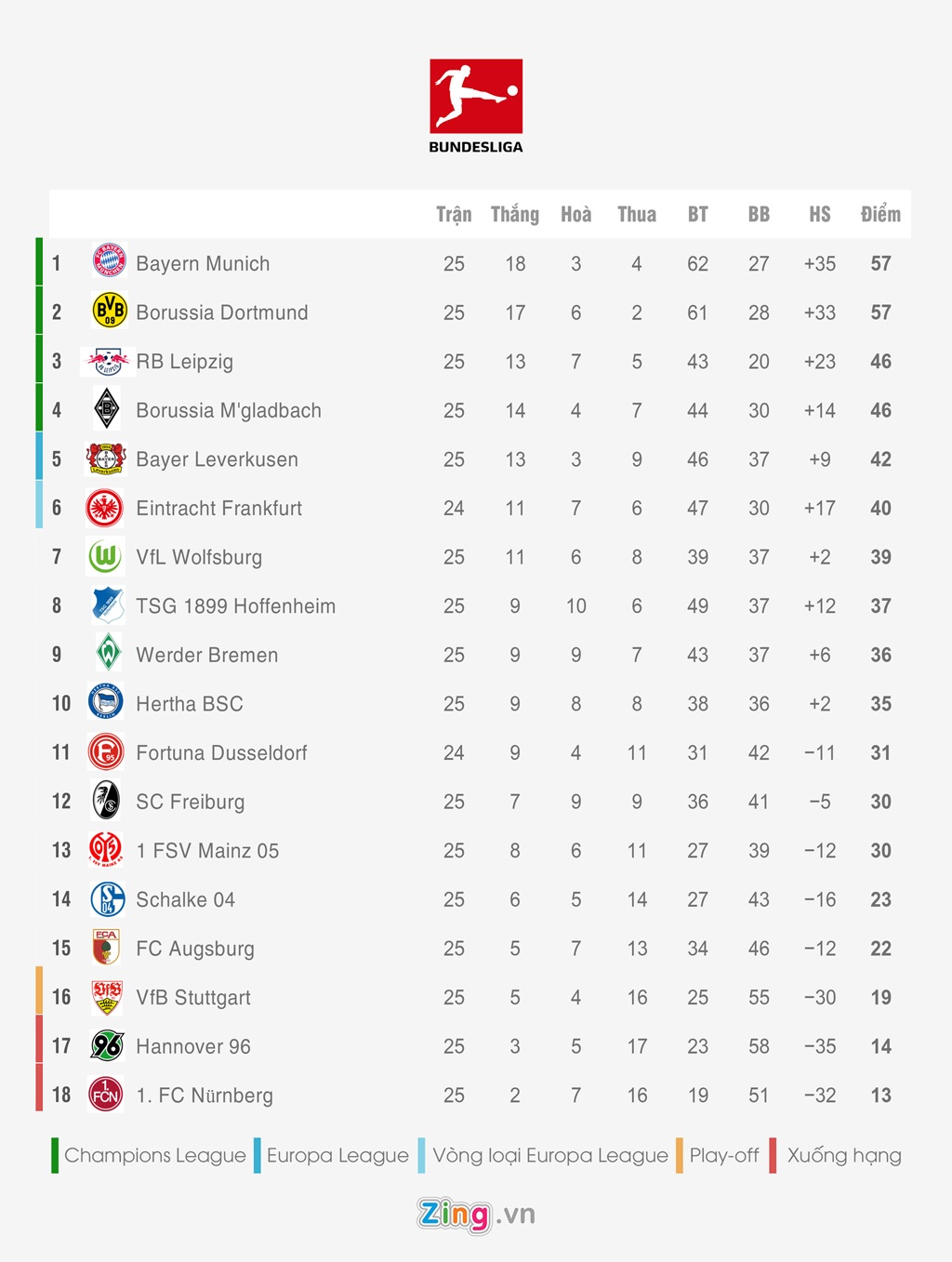The height and width of the screenshot is (1262, 952).
Task: Click the Bayern Munich club crest
Action: click(x=109, y=260)
